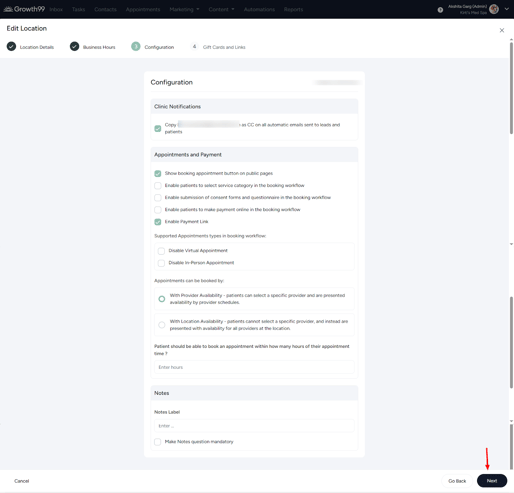514x493 pixels.
Task: Click the user profile avatar
Action: [494, 9]
